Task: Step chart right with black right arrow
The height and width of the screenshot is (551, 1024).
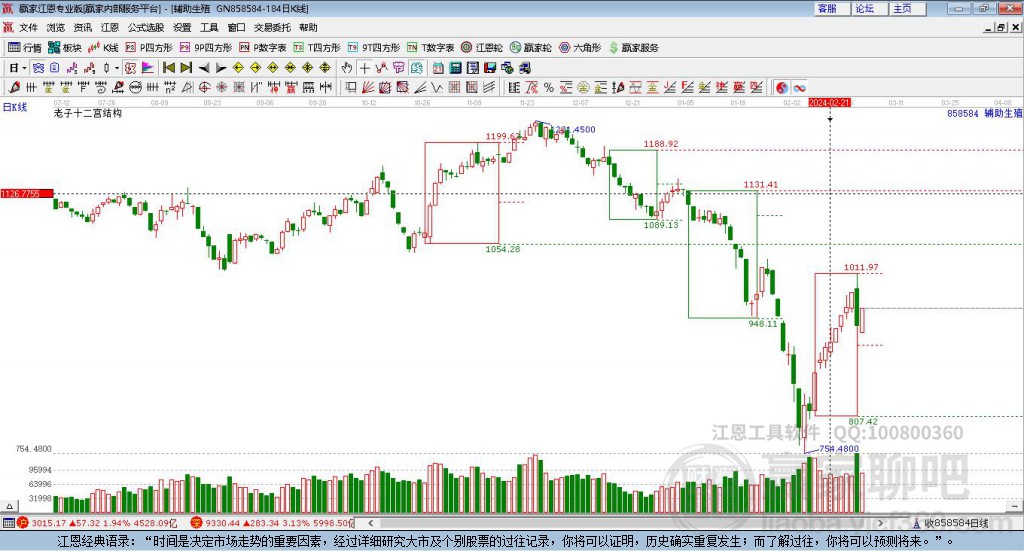Action: pyautogui.click(x=221, y=68)
